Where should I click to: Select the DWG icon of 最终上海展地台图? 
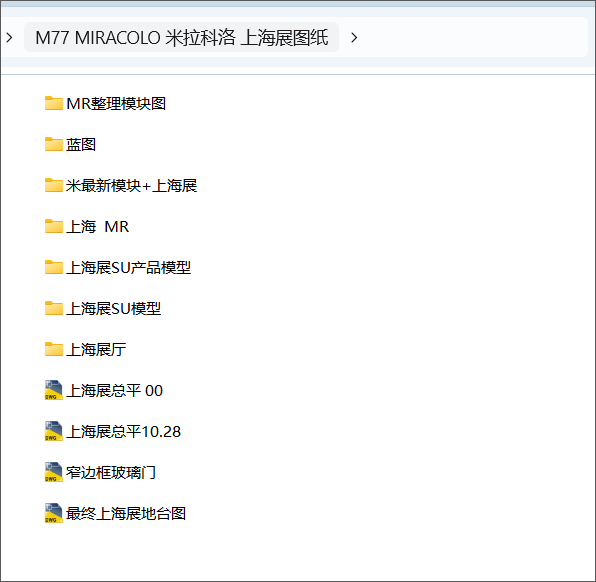point(54,514)
